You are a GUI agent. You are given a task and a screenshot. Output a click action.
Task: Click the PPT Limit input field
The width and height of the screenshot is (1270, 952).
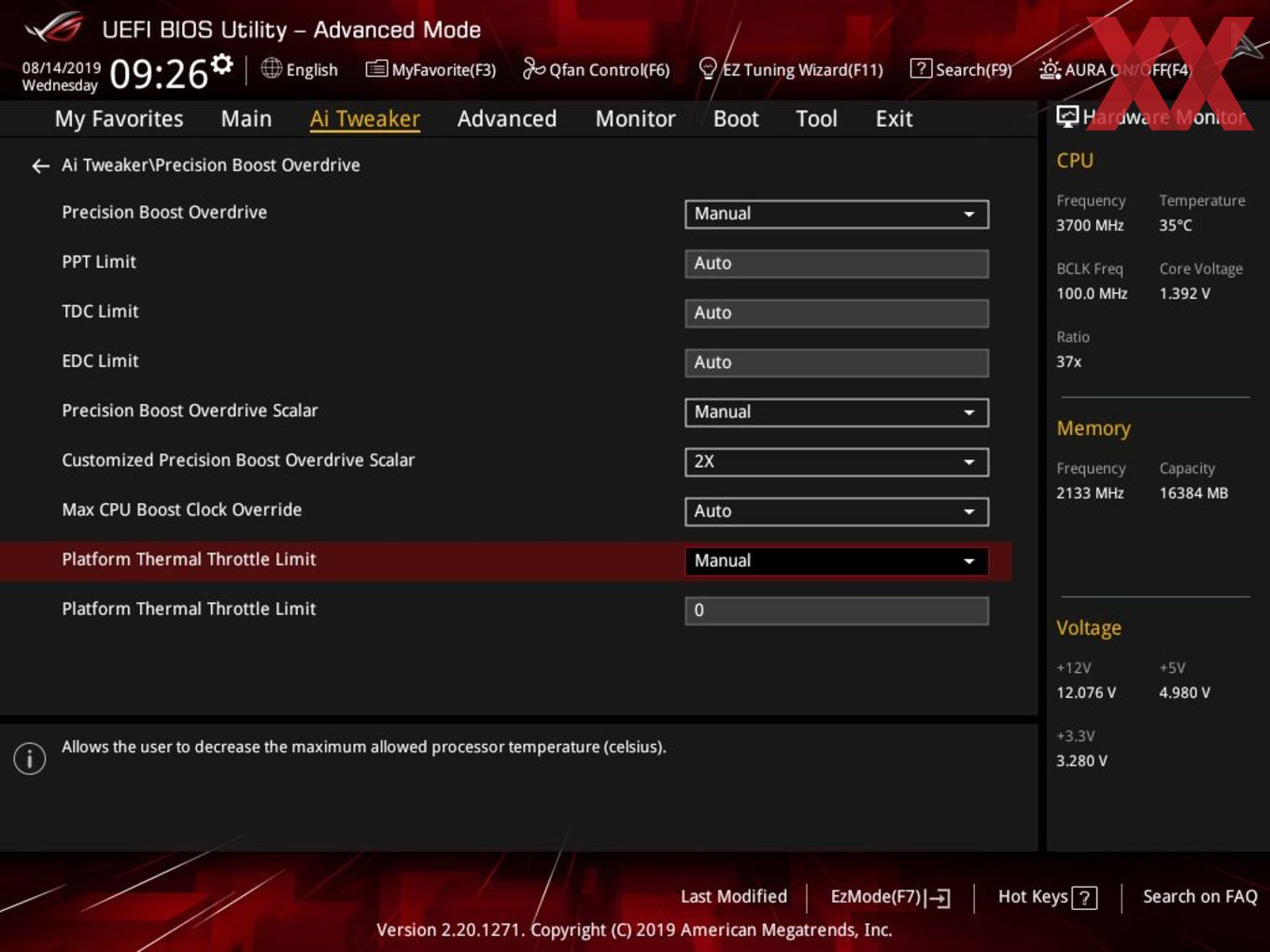click(x=837, y=263)
